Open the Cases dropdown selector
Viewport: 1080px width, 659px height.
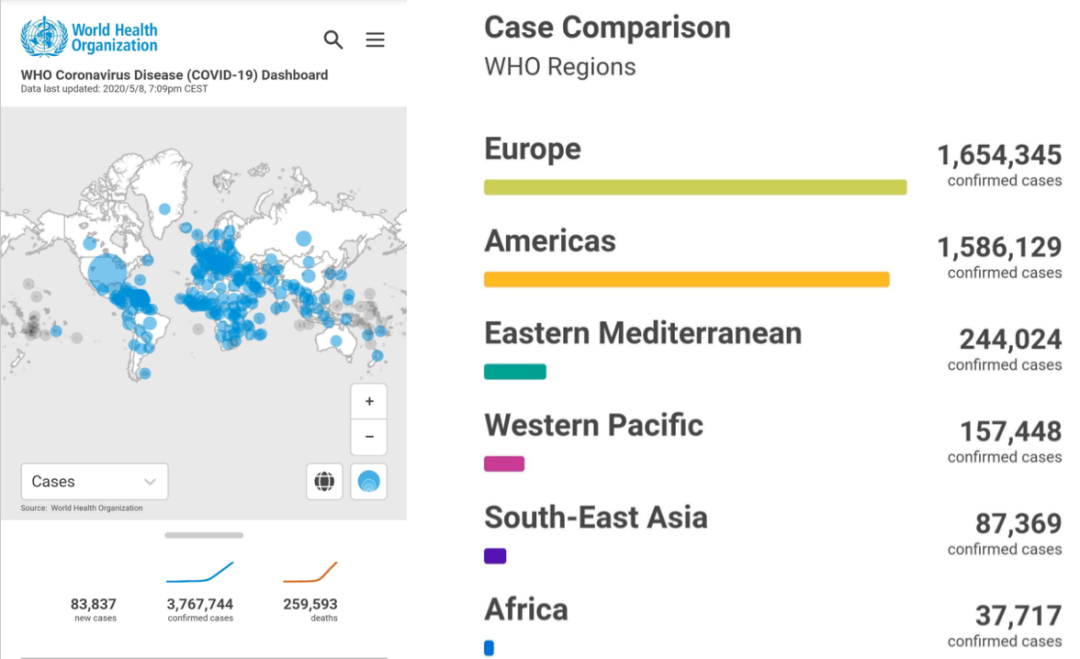tap(94, 481)
